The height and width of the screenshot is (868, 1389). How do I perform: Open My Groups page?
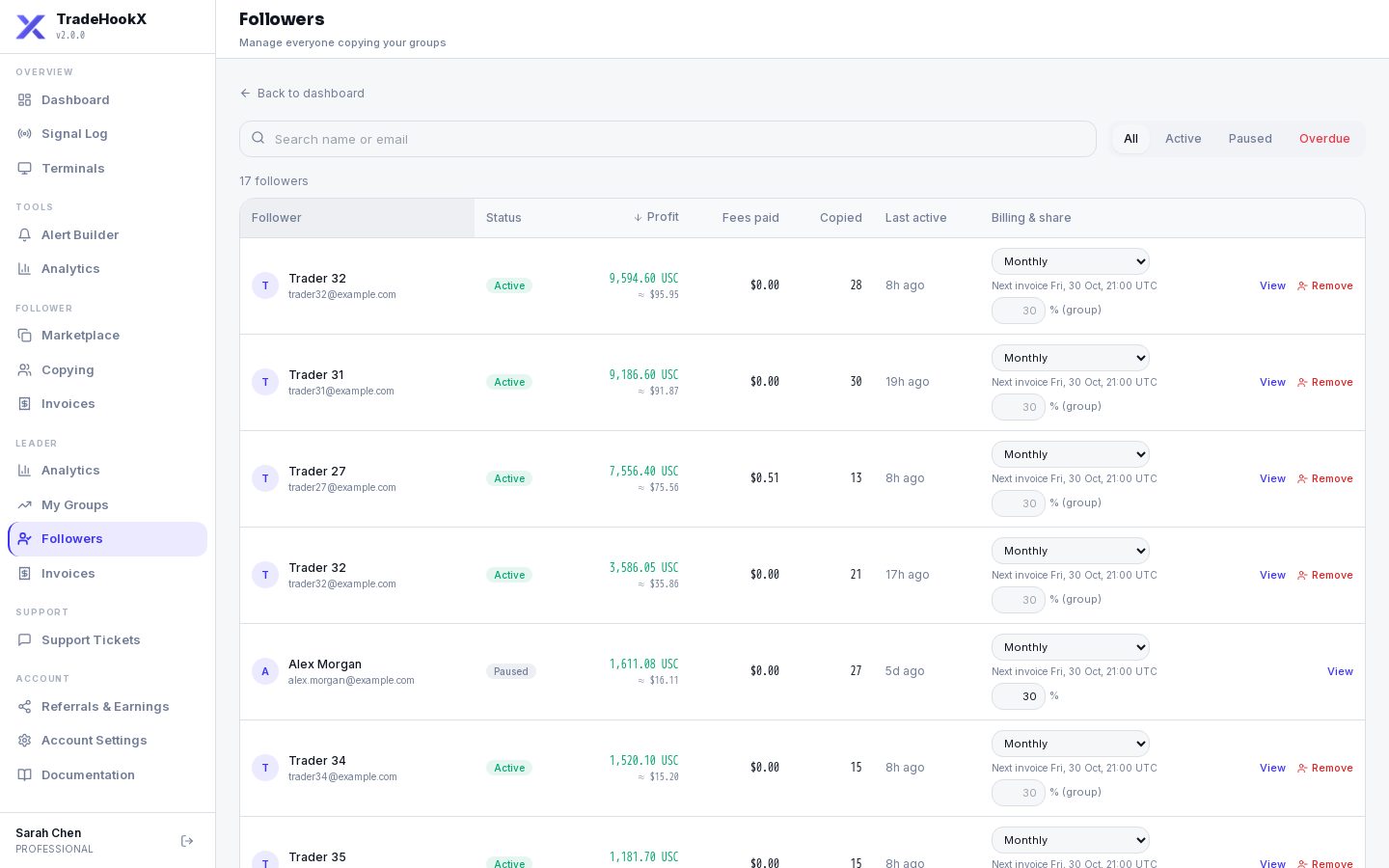click(107, 504)
